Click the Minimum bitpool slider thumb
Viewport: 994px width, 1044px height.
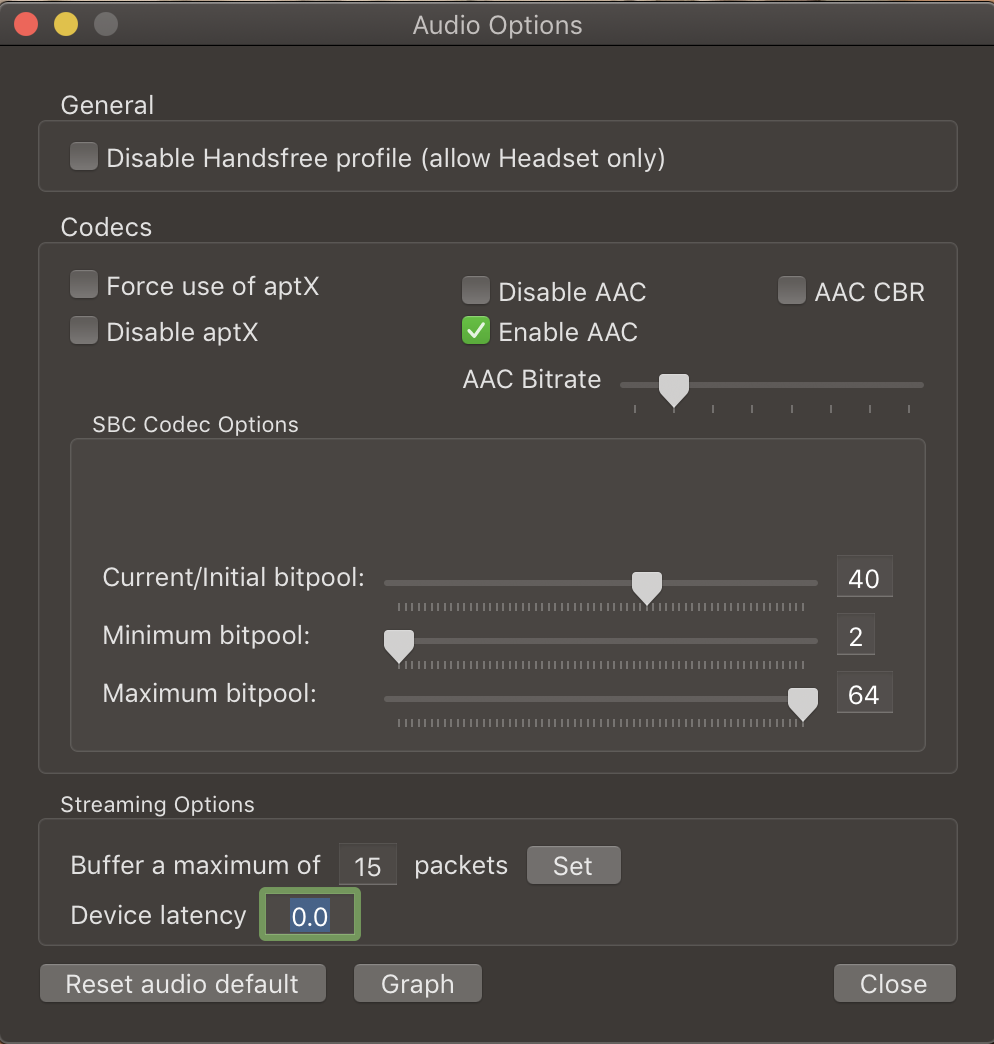click(399, 646)
